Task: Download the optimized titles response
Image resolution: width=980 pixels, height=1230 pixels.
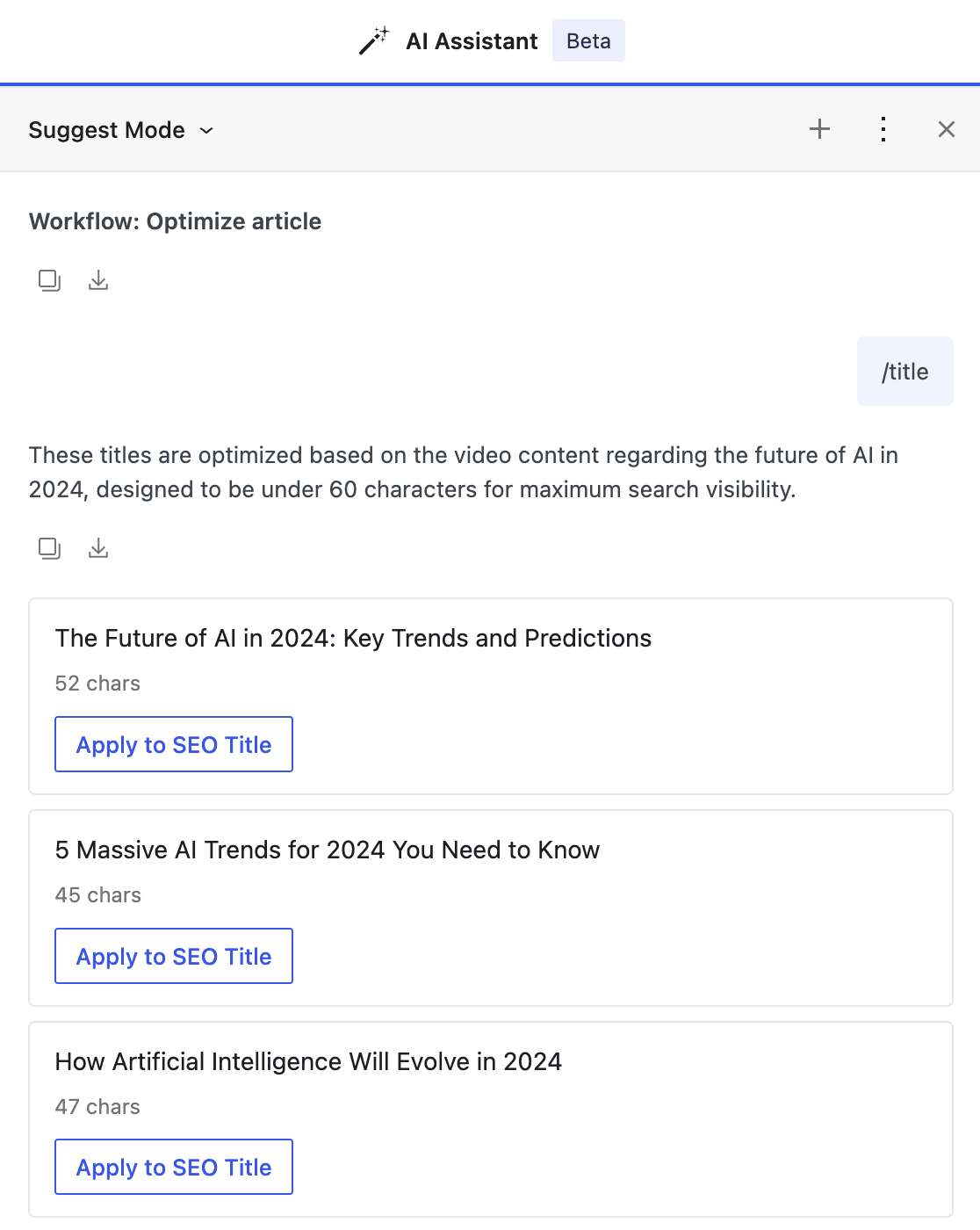Action: [x=98, y=548]
